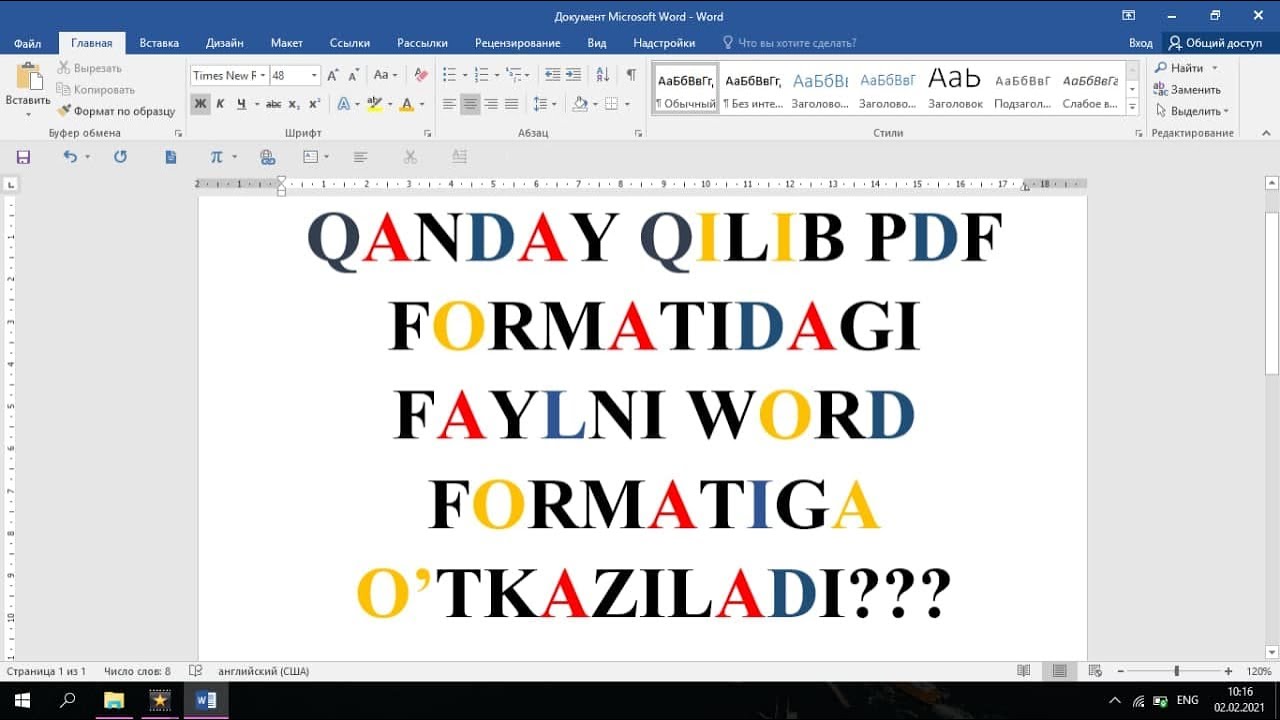Open Font dialog launcher in Шрифт group
This screenshot has width=1280, height=720.
pos(428,133)
